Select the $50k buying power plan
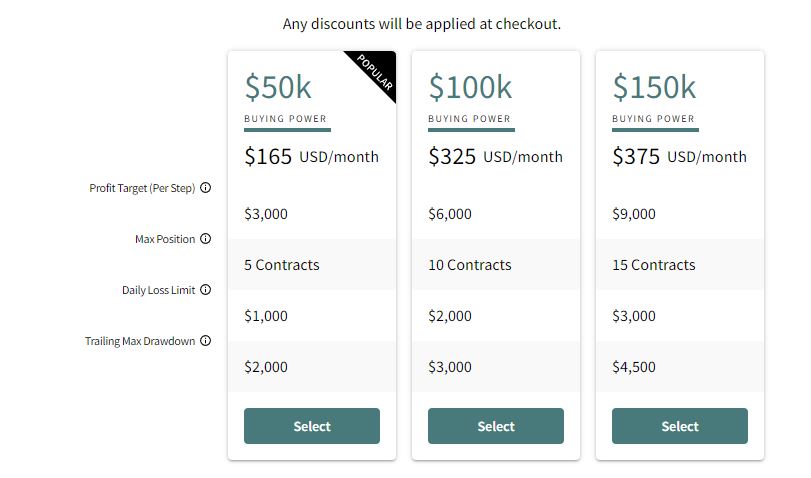The width and height of the screenshot is (811, 478). pyautogui.click(x=312, y=426)
